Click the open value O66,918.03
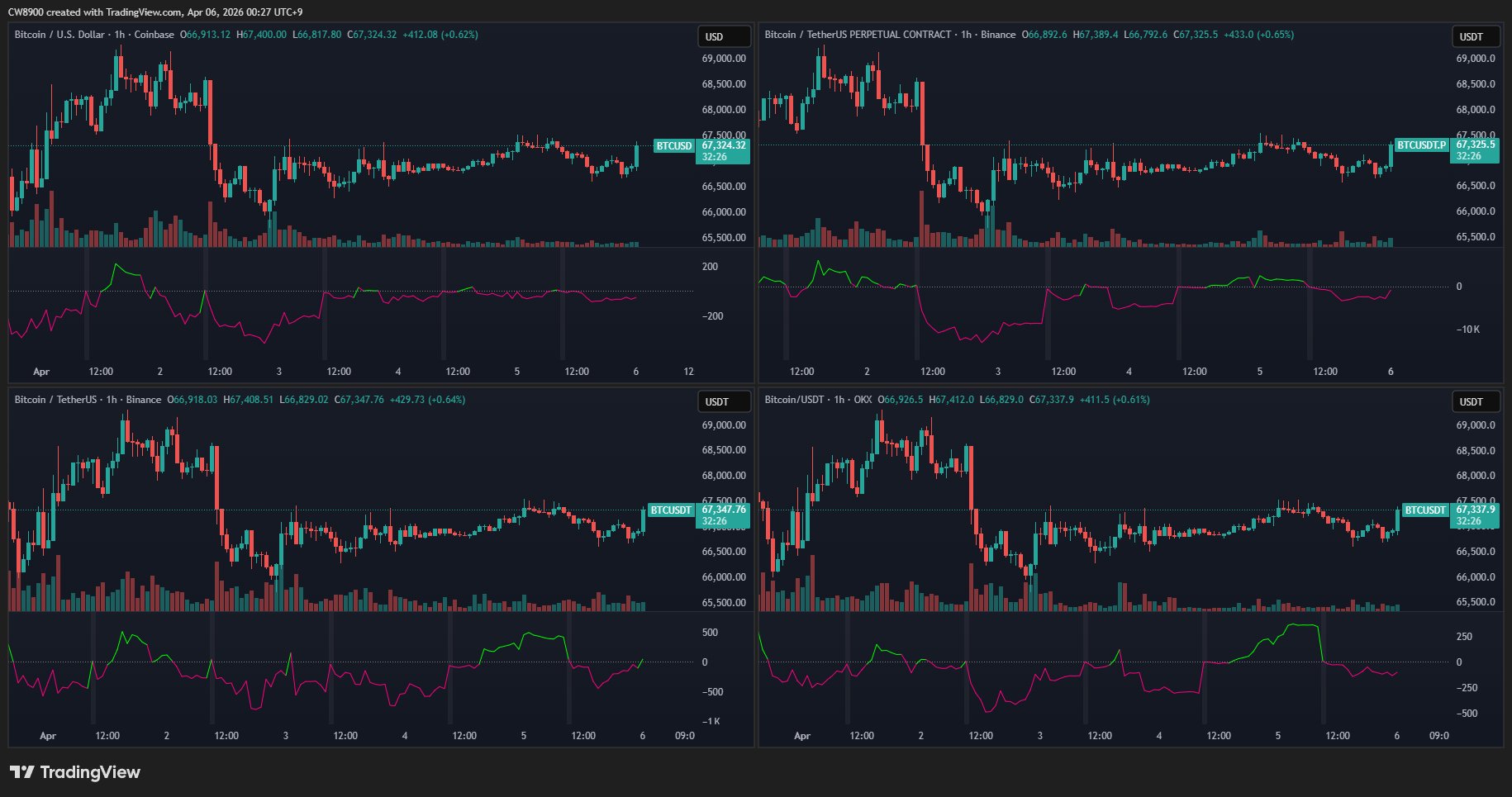 point(193,400)
